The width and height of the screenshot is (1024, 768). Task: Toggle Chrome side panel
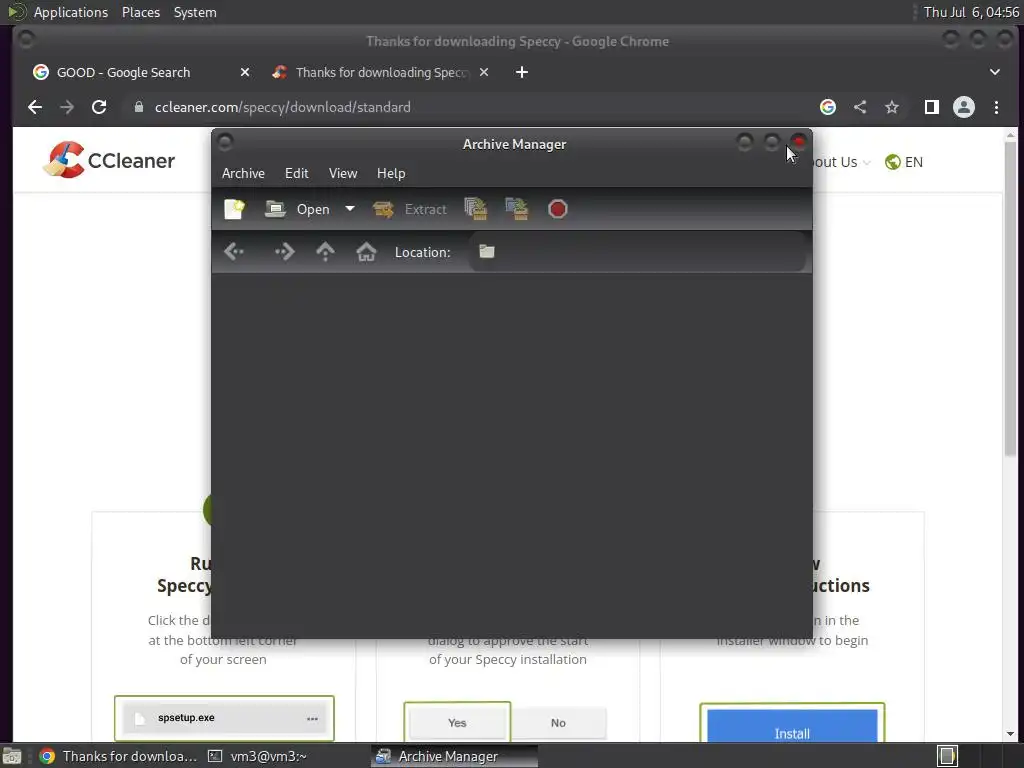(x=932, y=107)
